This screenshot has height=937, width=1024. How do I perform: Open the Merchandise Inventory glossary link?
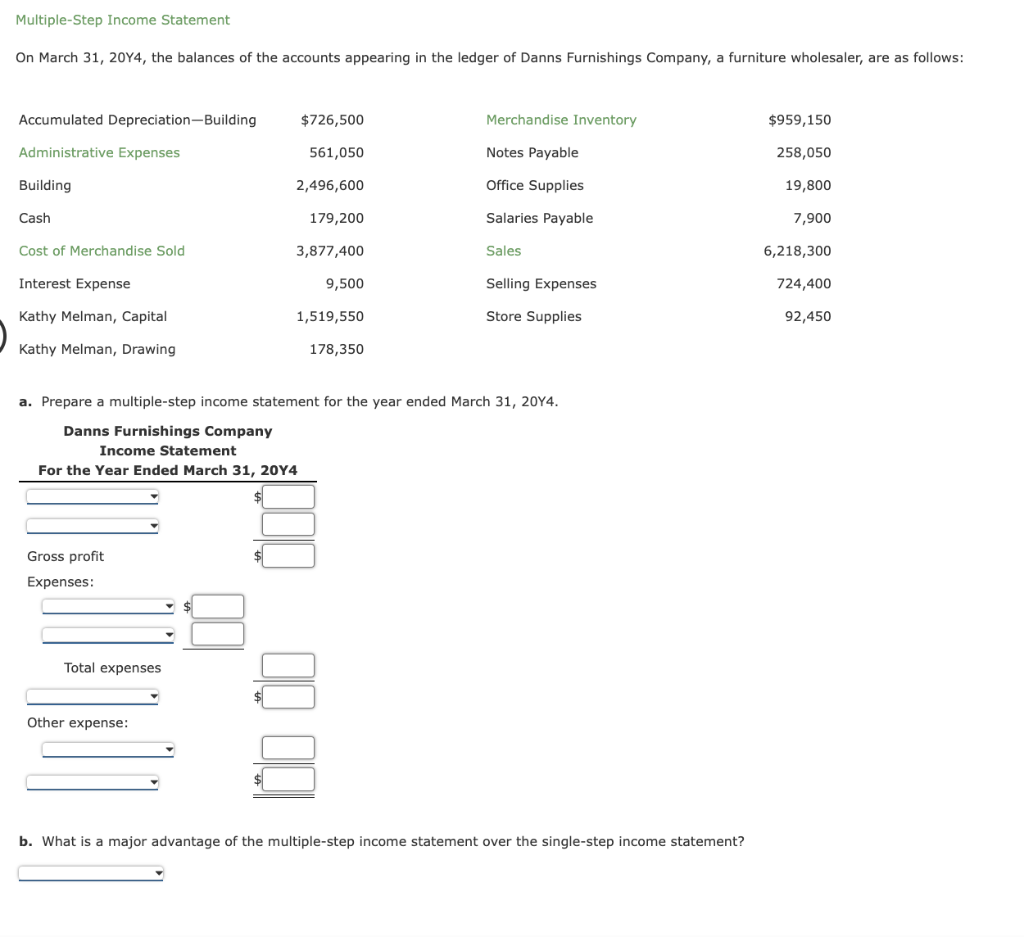[561, 120]
